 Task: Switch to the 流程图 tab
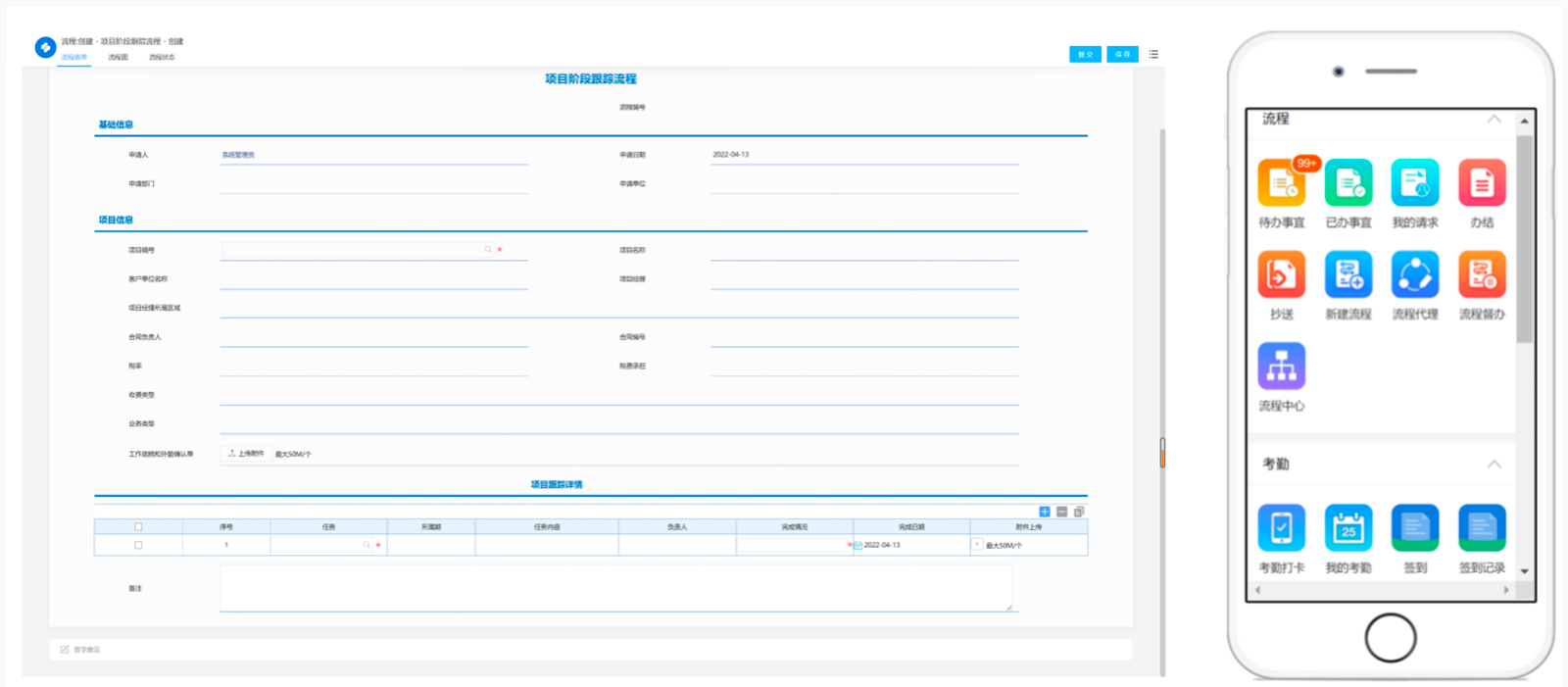click(x=118, y=58)
